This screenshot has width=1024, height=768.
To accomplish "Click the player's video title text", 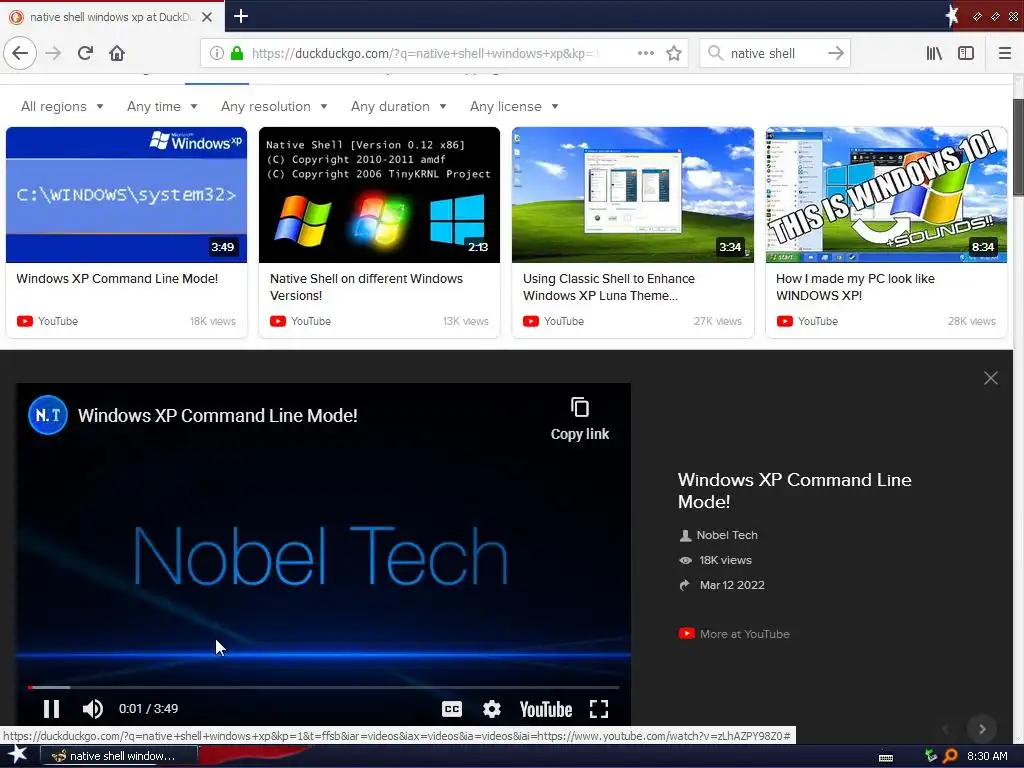I will click(217, 415).
